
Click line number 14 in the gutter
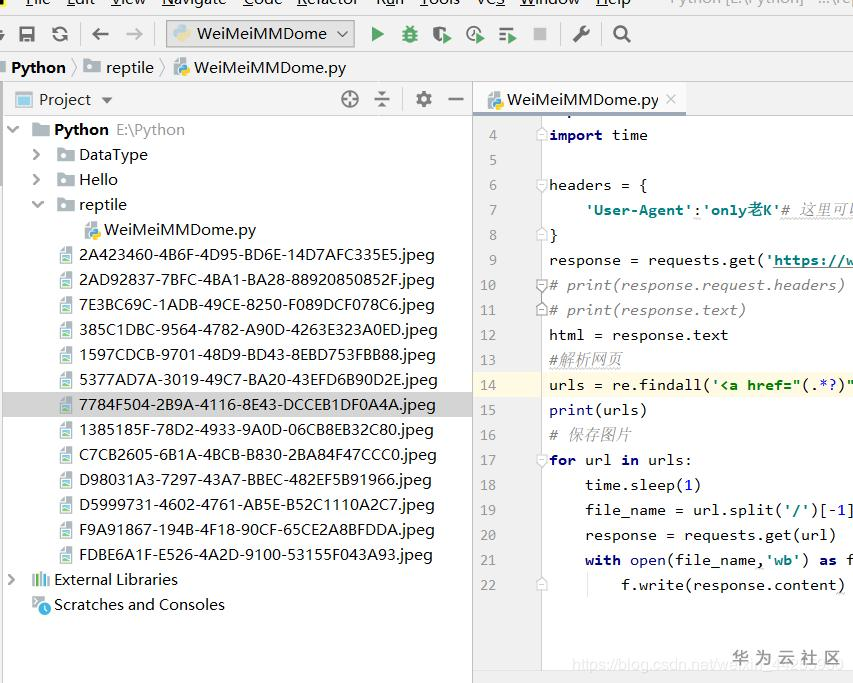(x=488, y=386)
